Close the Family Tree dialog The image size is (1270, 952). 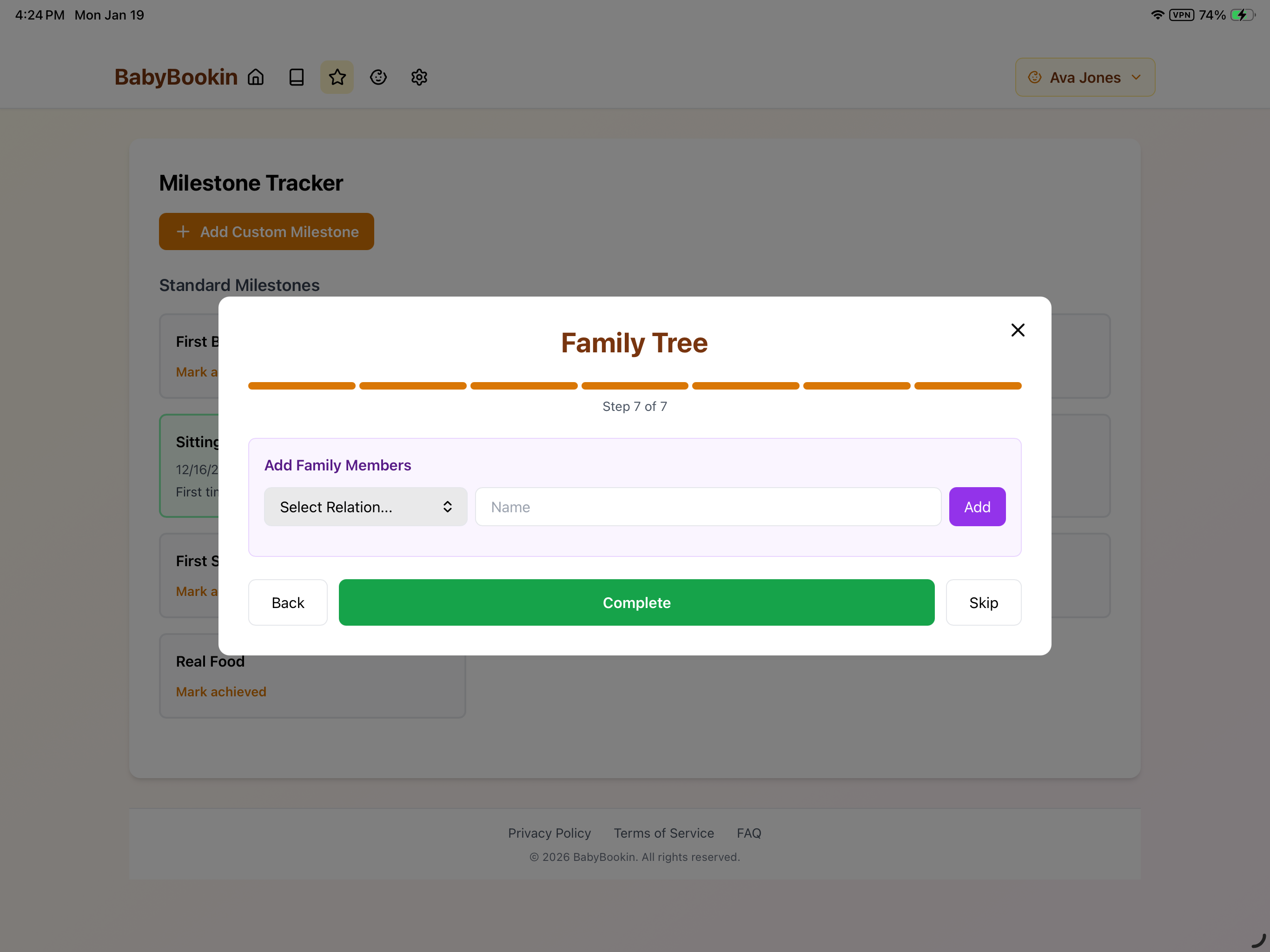tap(1018, 330)
